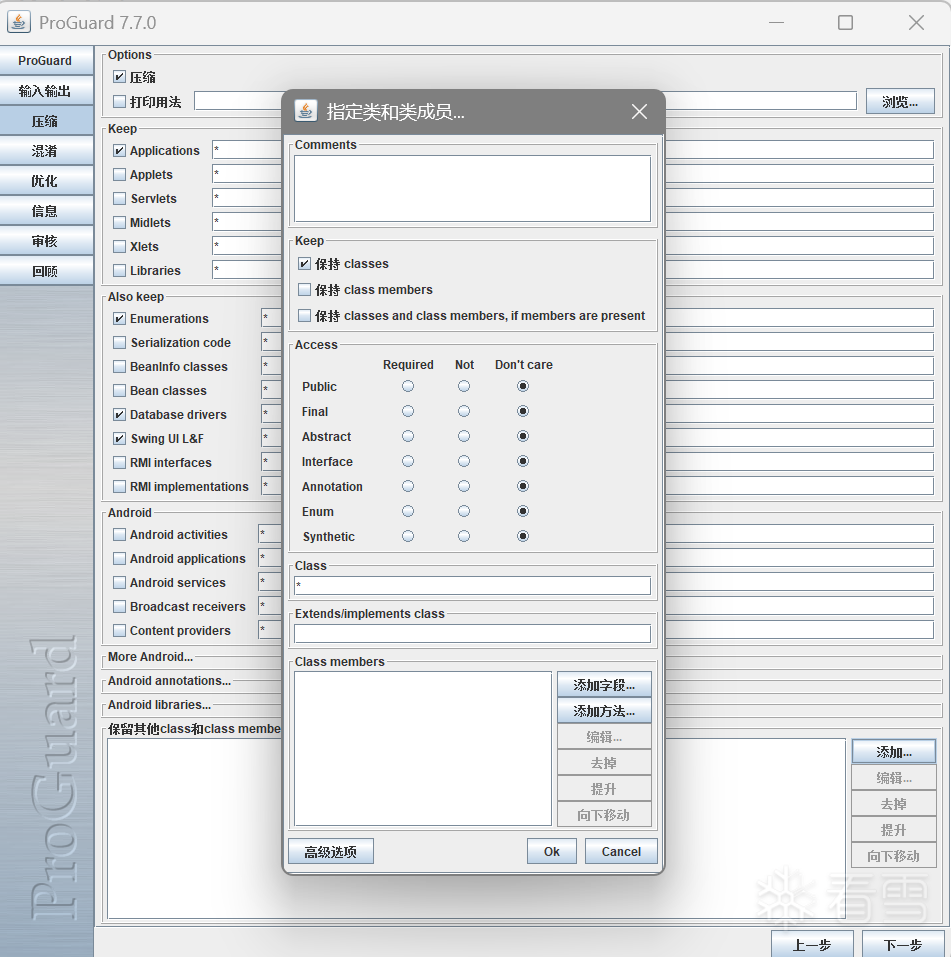Check Serialization code option
This screenshot has height=957, width=951.
pos(120,342)
